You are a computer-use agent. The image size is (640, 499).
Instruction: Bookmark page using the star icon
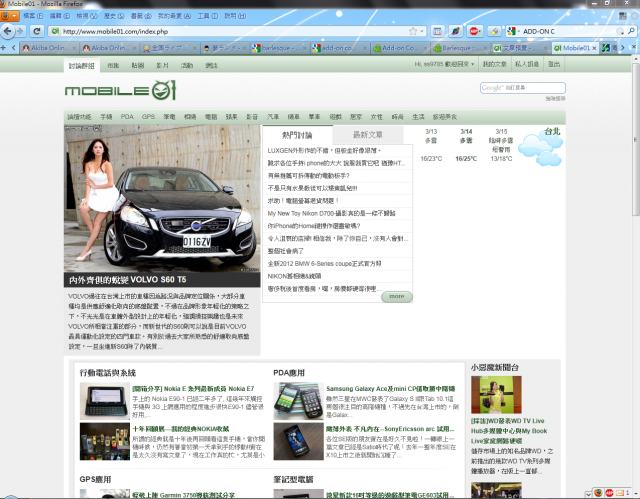[x=413, y=31]
